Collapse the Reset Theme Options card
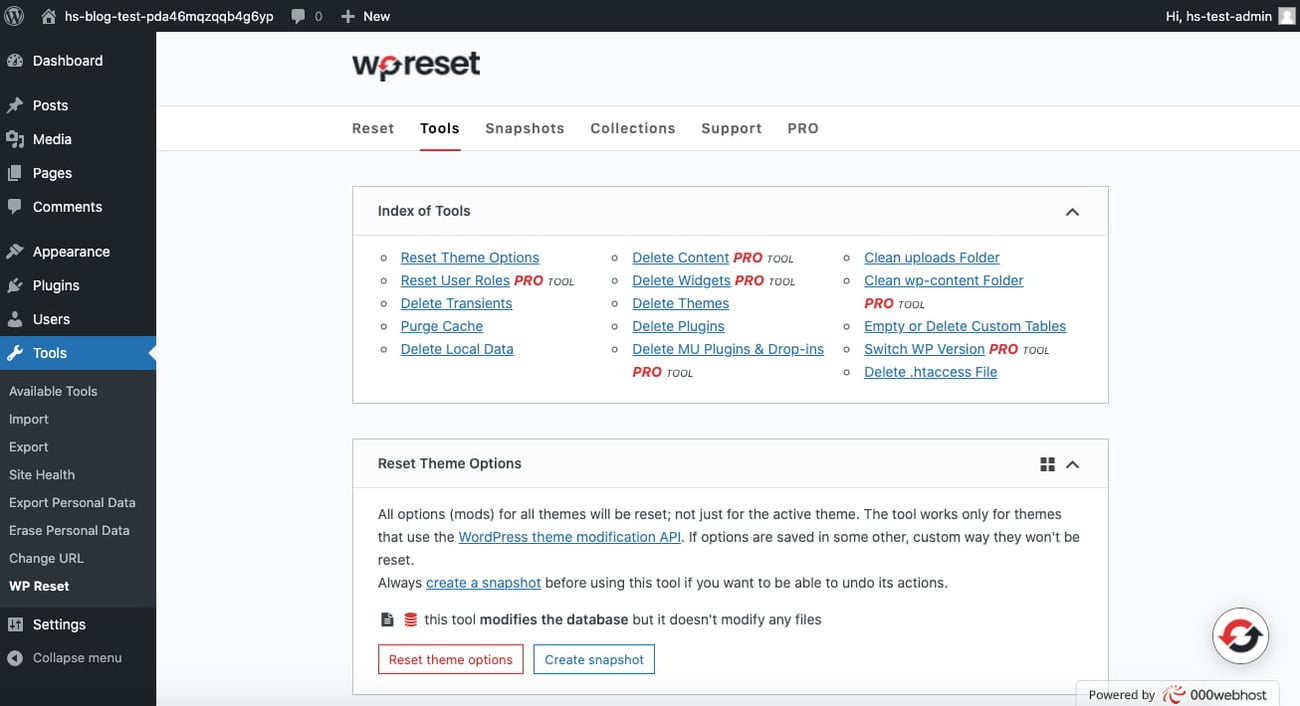 pos(1072,463)
